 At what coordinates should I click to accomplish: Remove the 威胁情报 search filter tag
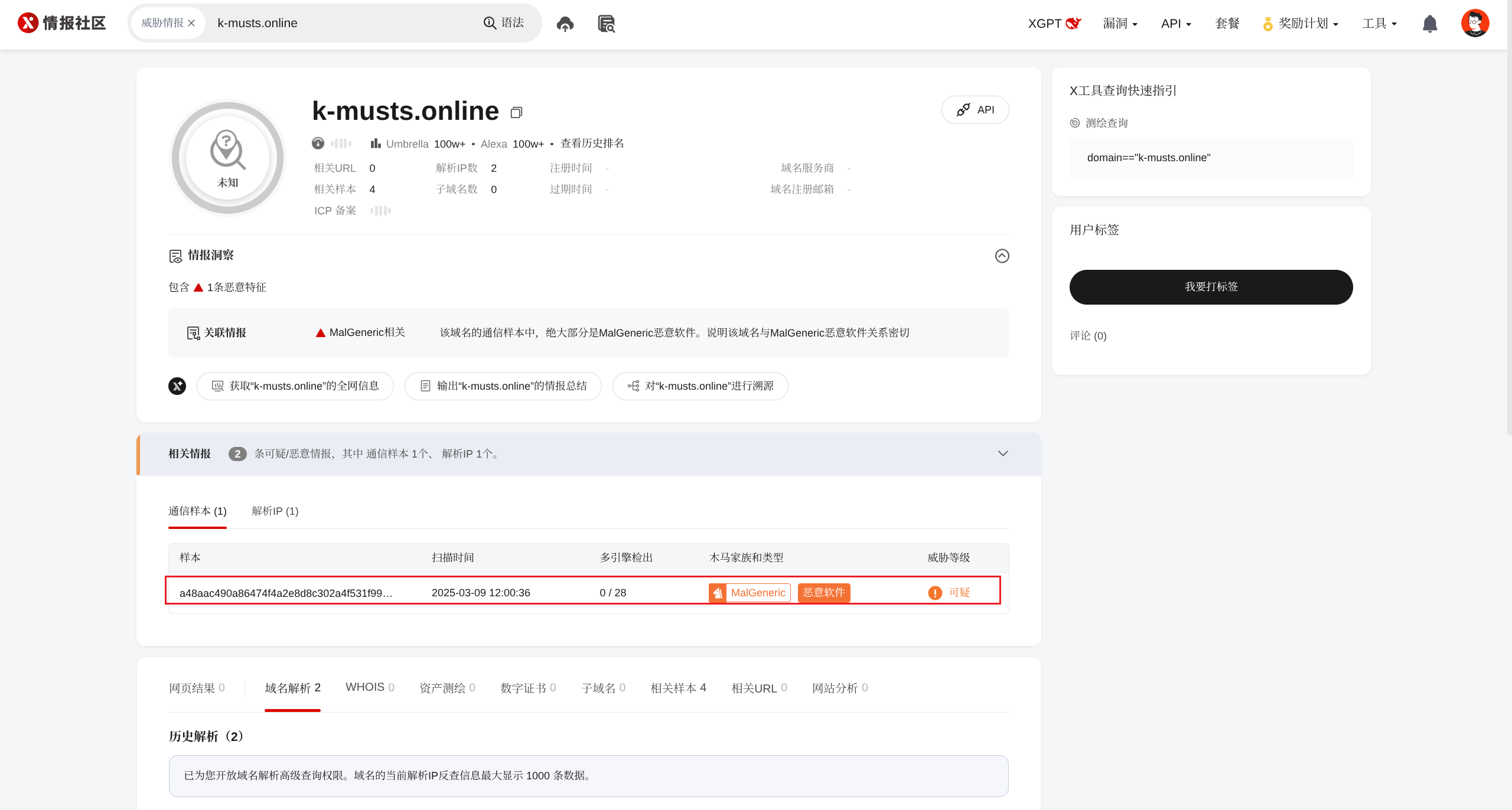tap(191, 23)
